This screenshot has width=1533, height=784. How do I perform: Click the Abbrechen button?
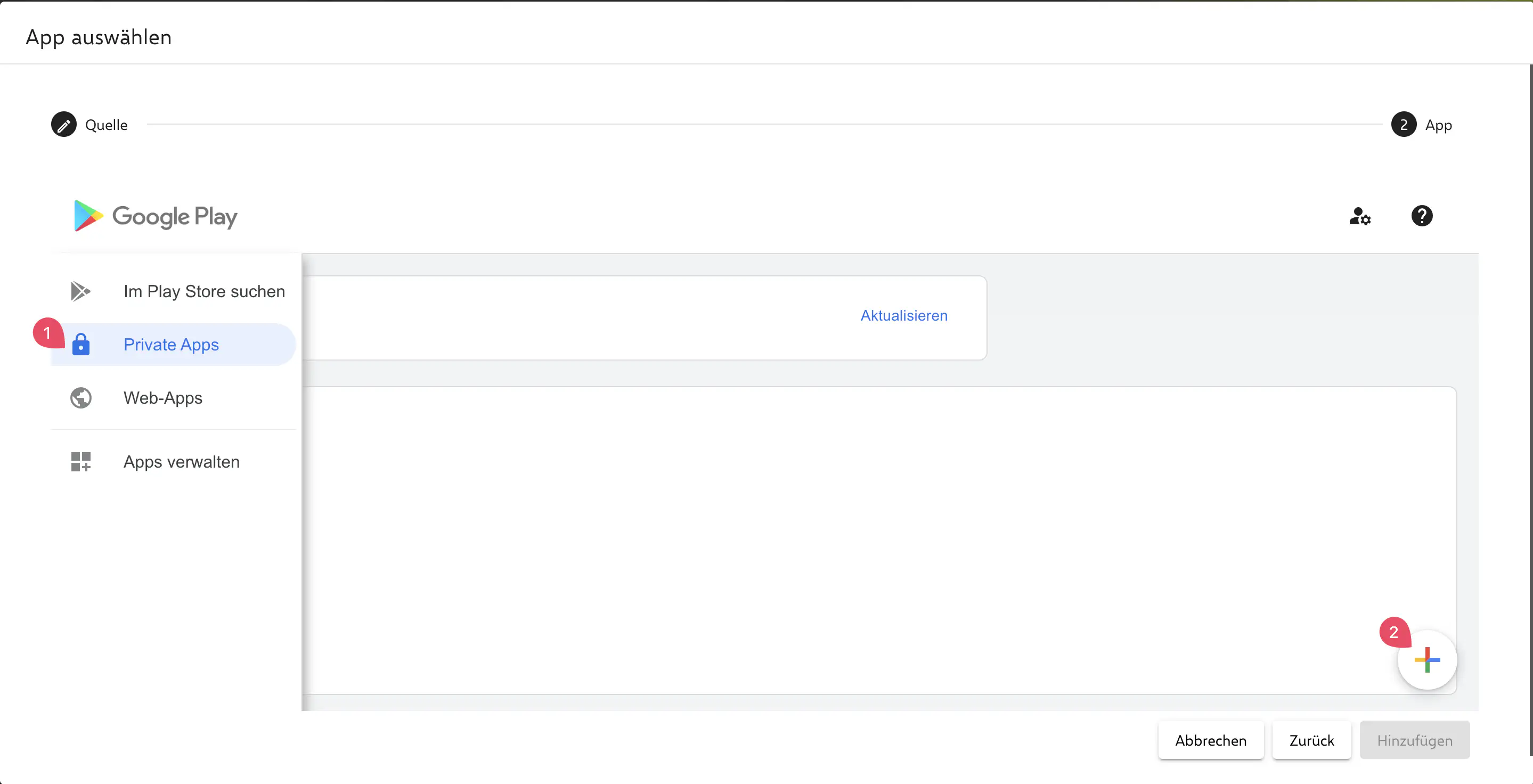pyautogui.click(x=1211, y=740)
